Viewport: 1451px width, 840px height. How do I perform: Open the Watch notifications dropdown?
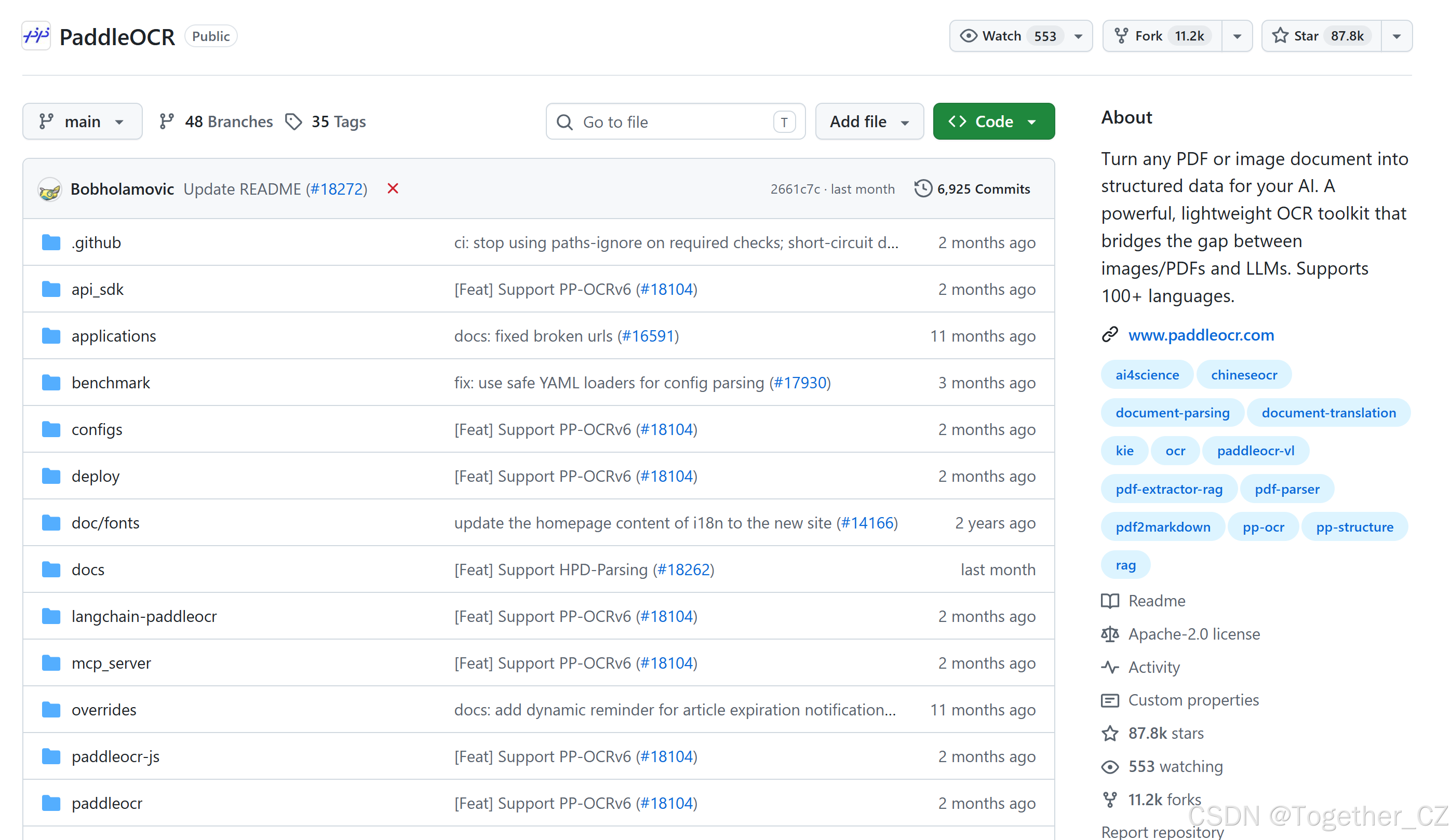pos(1020,36)
